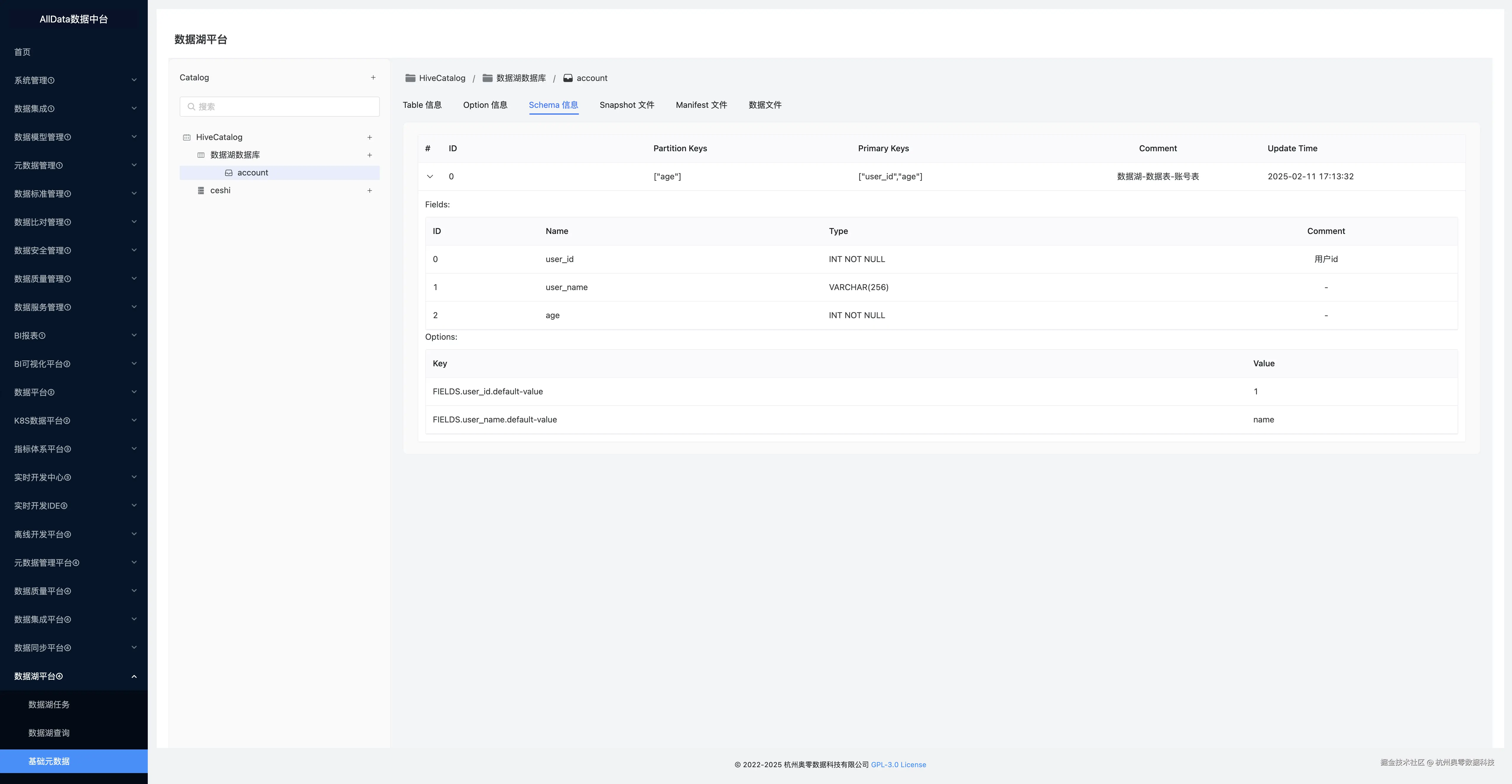This screenshot has width=1512, height=784.
Task: Open 数据湖任务 submenu item
Action: pos(73,705)
